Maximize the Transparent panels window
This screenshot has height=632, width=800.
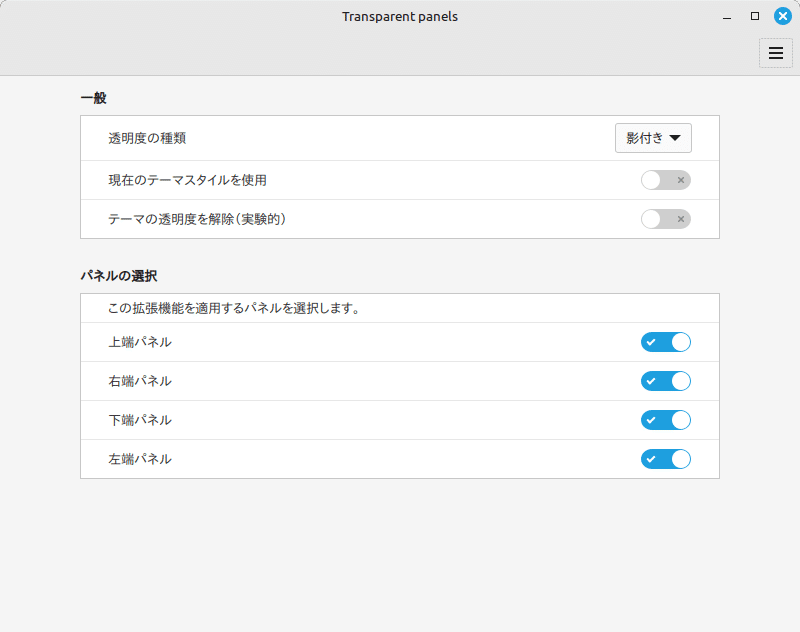tap(755, 16)
